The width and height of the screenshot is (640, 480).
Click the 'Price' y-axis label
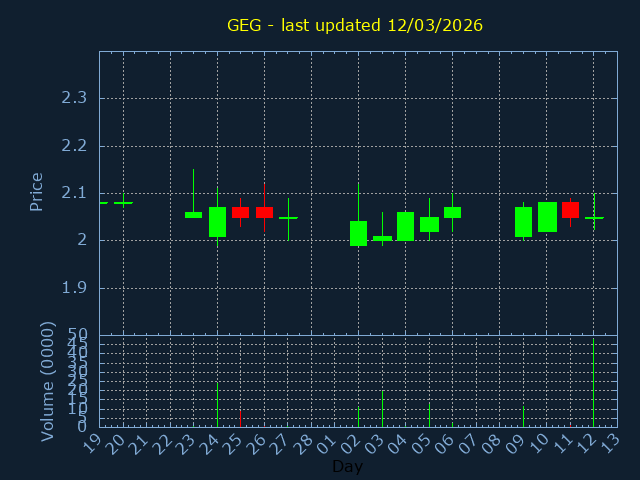pos(37,191)
